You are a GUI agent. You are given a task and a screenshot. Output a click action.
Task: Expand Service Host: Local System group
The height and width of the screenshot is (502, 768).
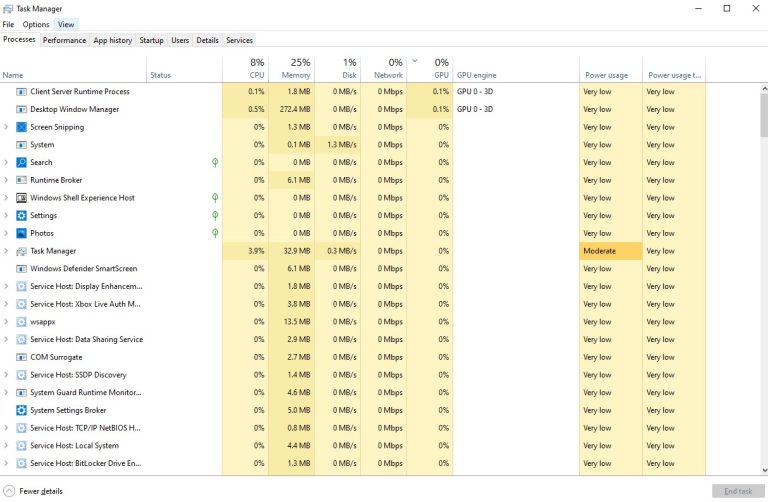point(6,446)
